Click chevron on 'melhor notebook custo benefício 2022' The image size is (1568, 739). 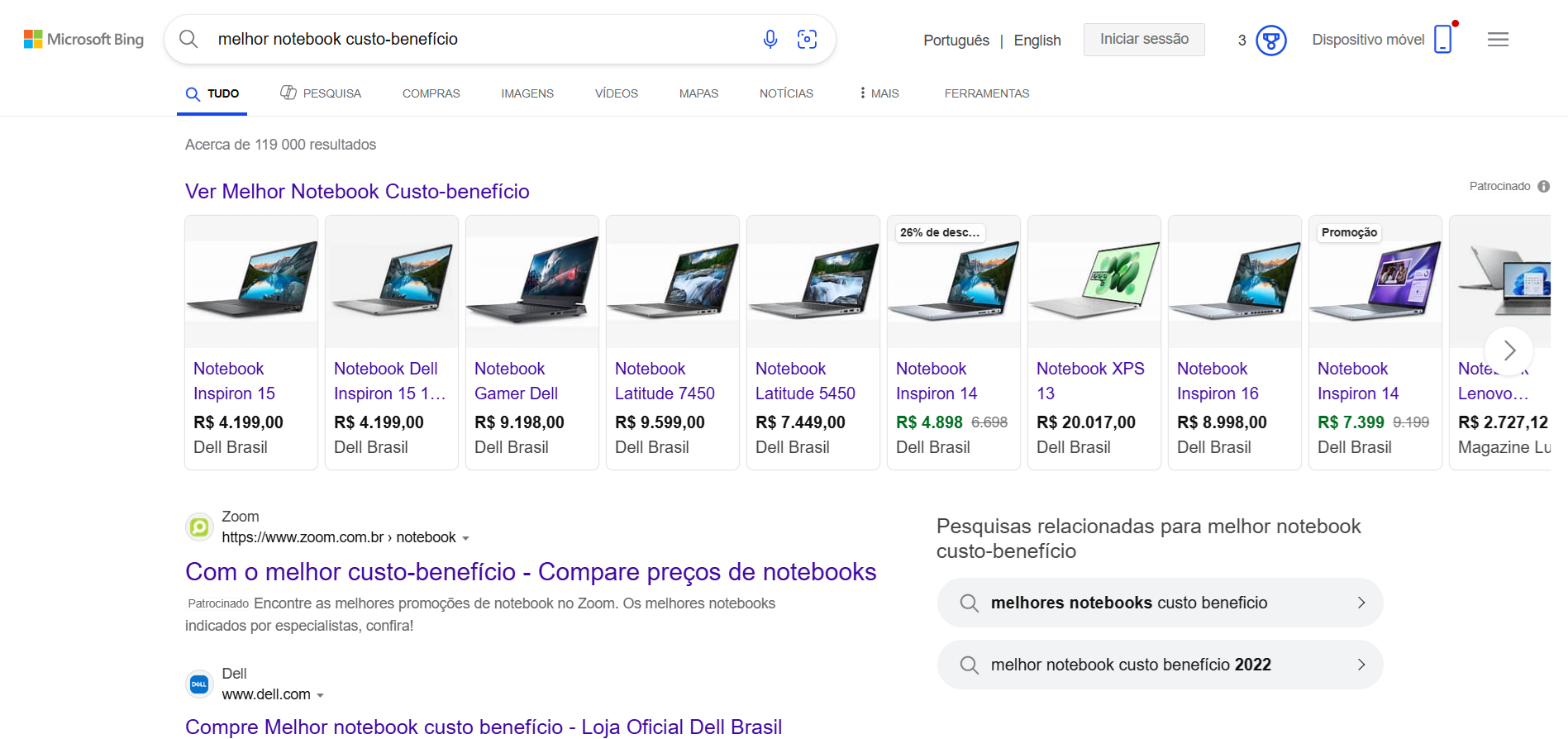(x=1361, y=665)
